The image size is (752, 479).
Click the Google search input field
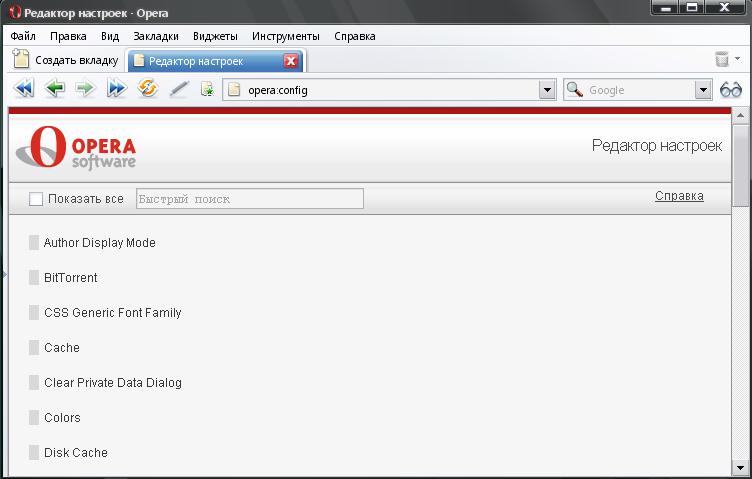(640, 90)
